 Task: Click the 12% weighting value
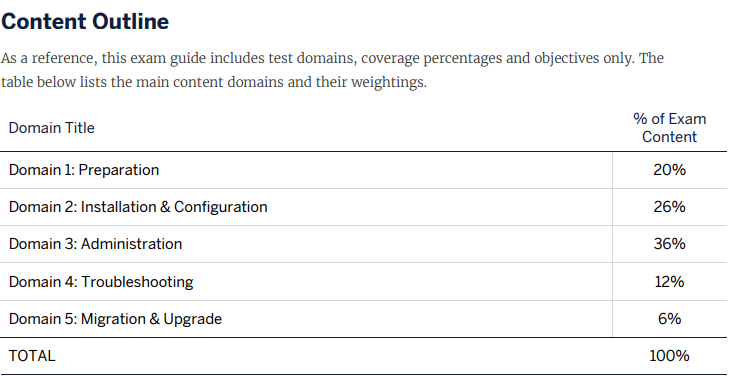click(669, 282)
